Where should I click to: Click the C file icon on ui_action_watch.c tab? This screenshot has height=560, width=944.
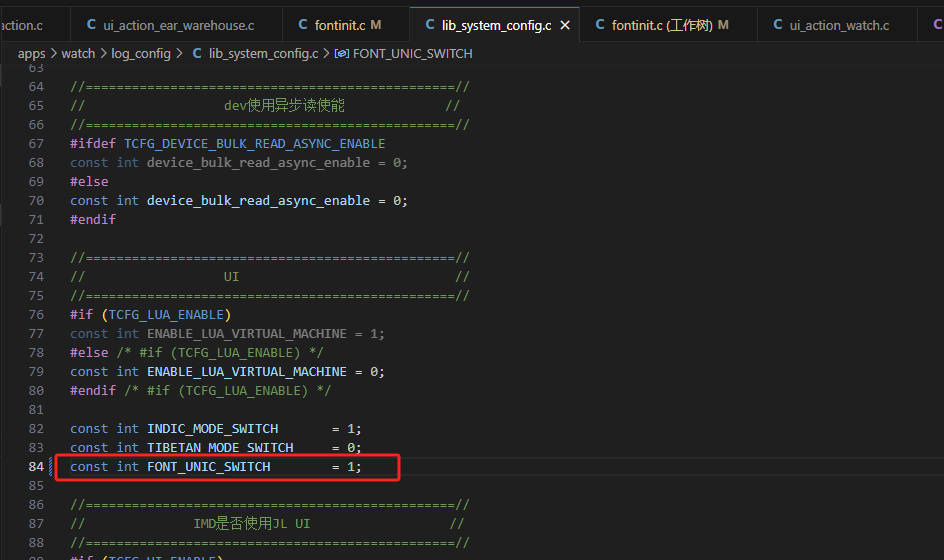778,25
